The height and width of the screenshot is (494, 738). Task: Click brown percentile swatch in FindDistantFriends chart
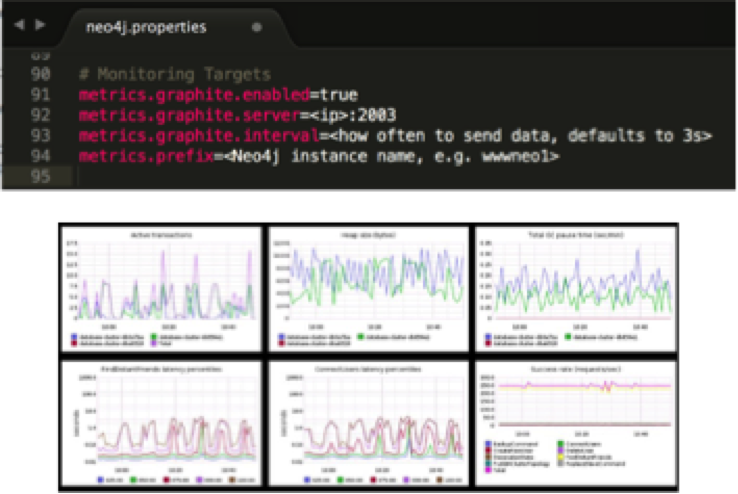pyautogui.click(x=232, y=480)
